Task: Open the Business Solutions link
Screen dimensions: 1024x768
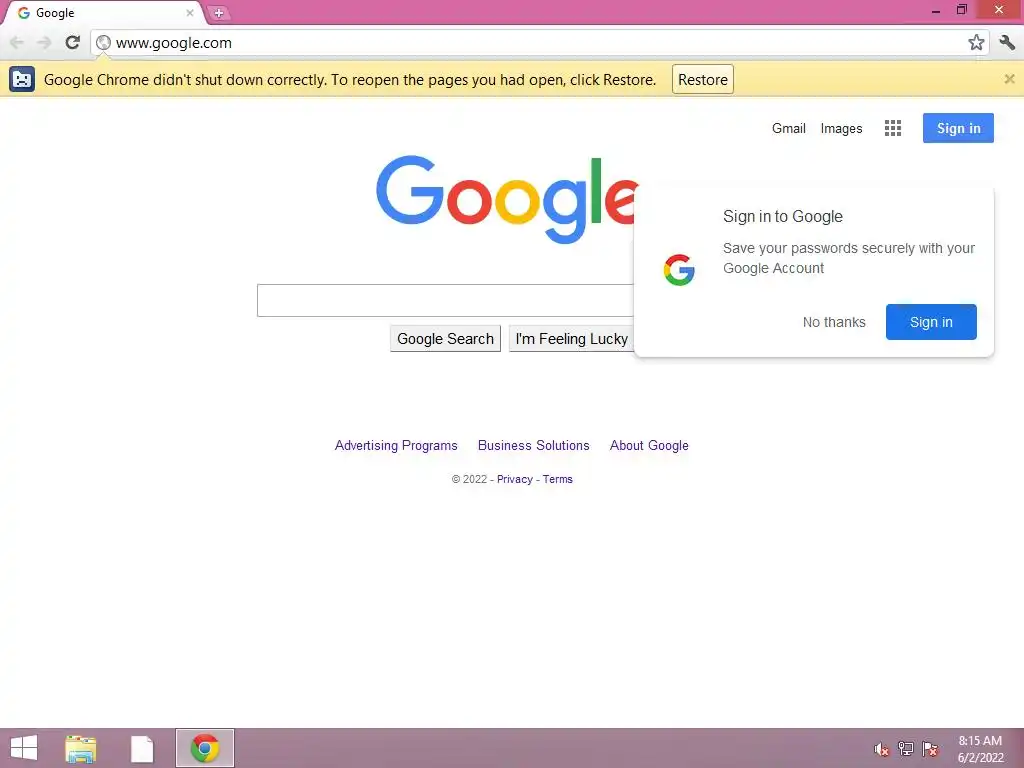Action: tap(534, 445)
